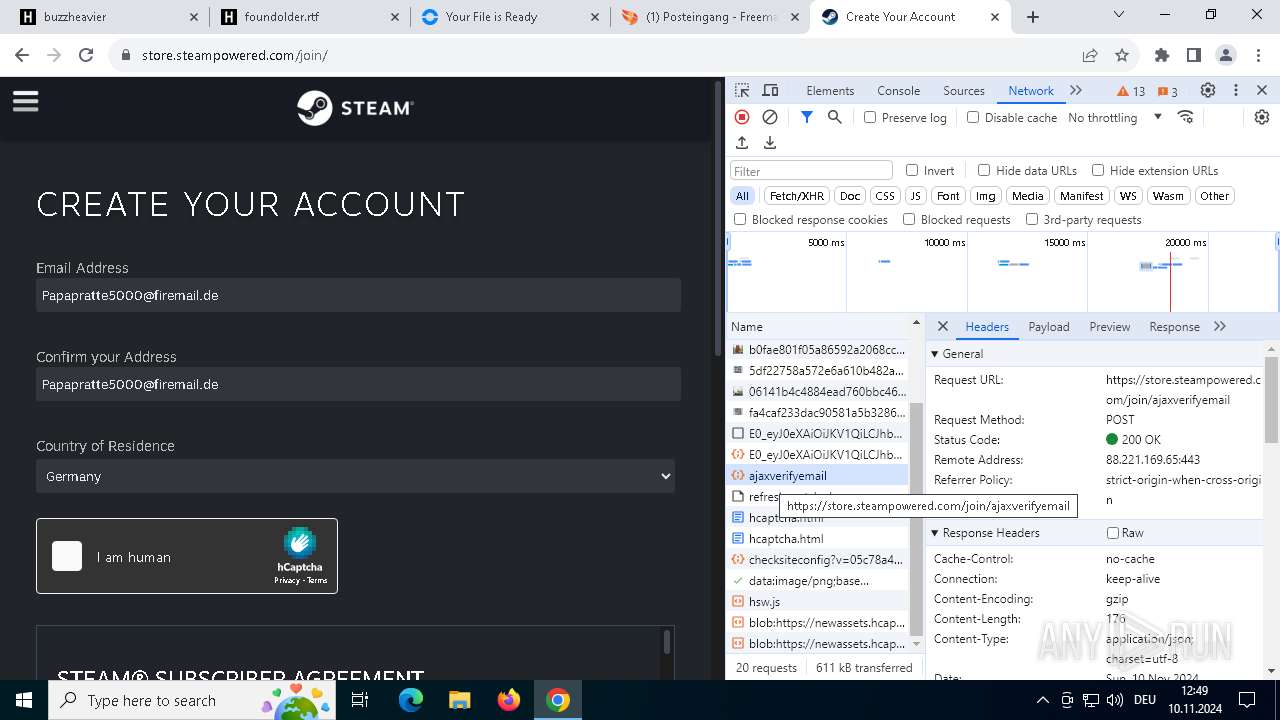Clear the network log

point(770,117)
